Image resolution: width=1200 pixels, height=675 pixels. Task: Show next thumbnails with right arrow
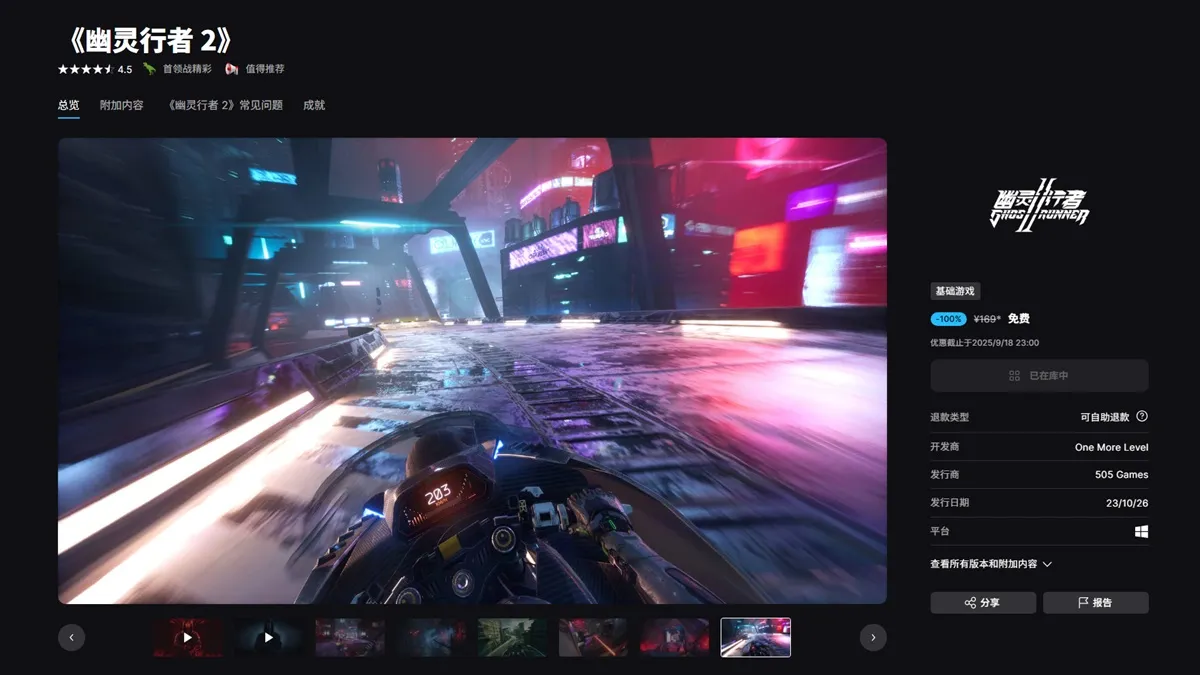pyautogui.click(x=873, y=637)
